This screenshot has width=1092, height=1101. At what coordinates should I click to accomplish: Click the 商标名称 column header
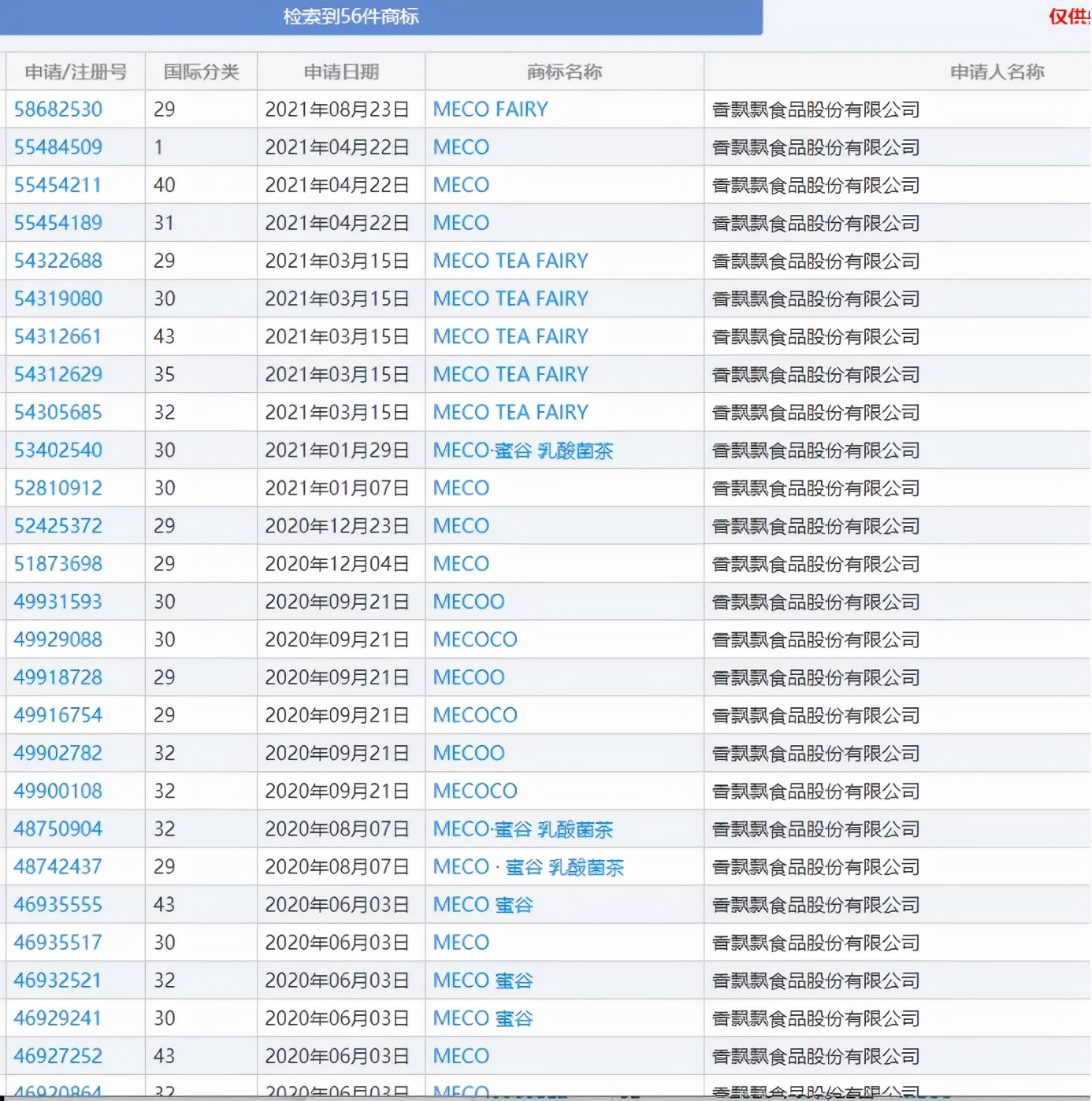(x=564, y=72)
